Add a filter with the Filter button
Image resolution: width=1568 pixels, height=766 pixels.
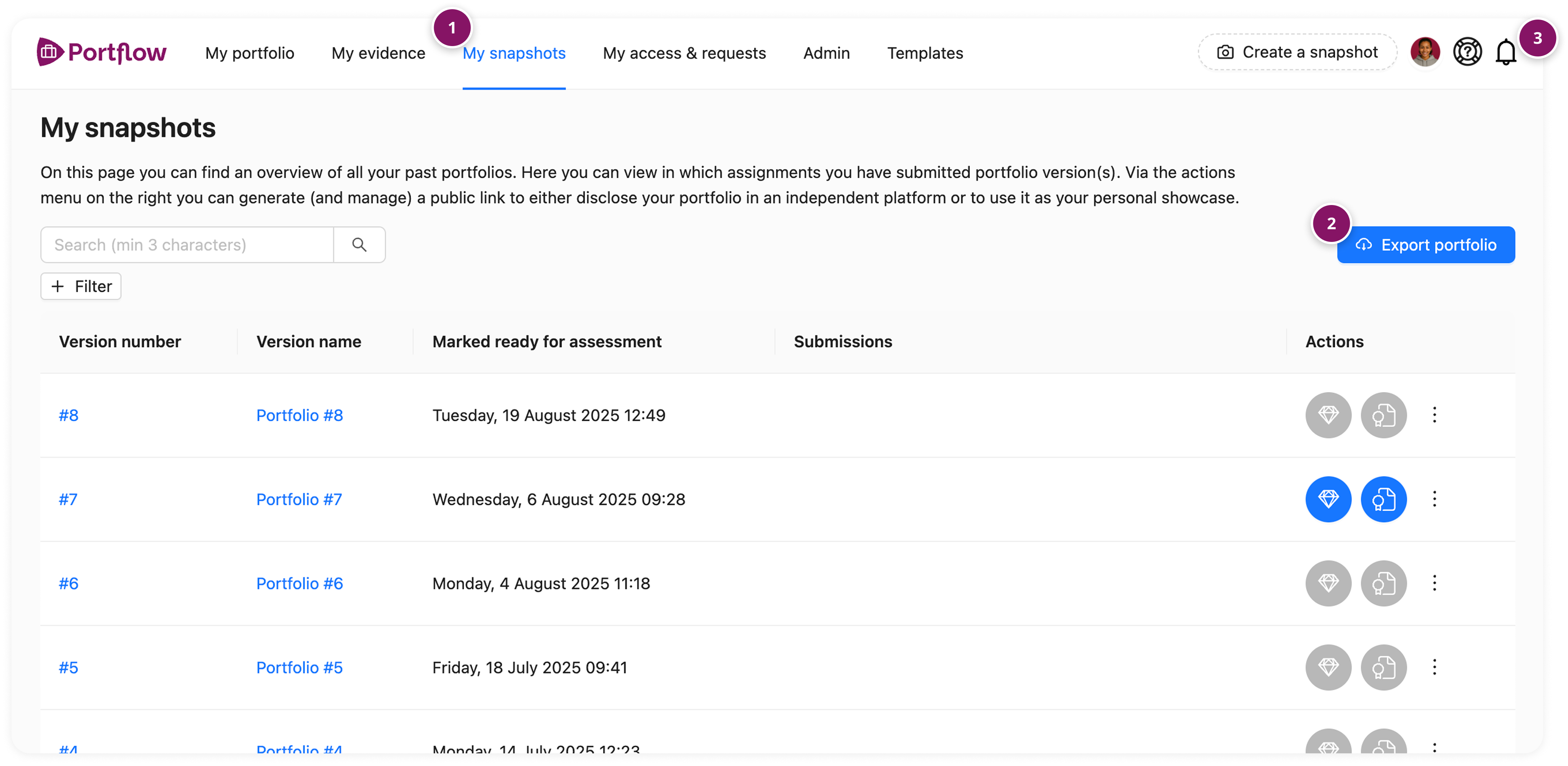tap(81, 286)
